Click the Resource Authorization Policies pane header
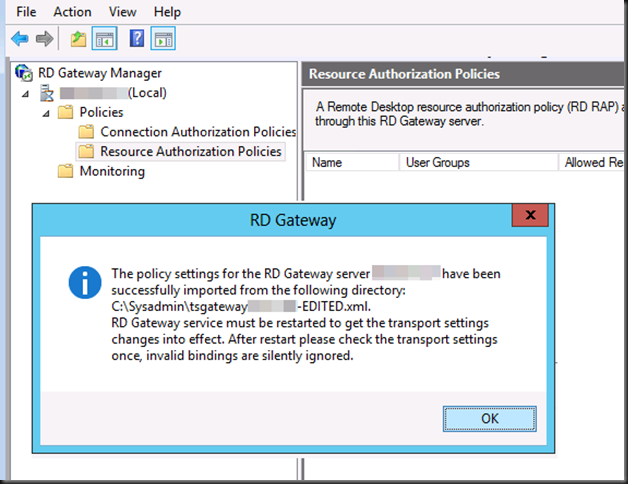Viewport: 628px width, 484px height. click(465, 74)
